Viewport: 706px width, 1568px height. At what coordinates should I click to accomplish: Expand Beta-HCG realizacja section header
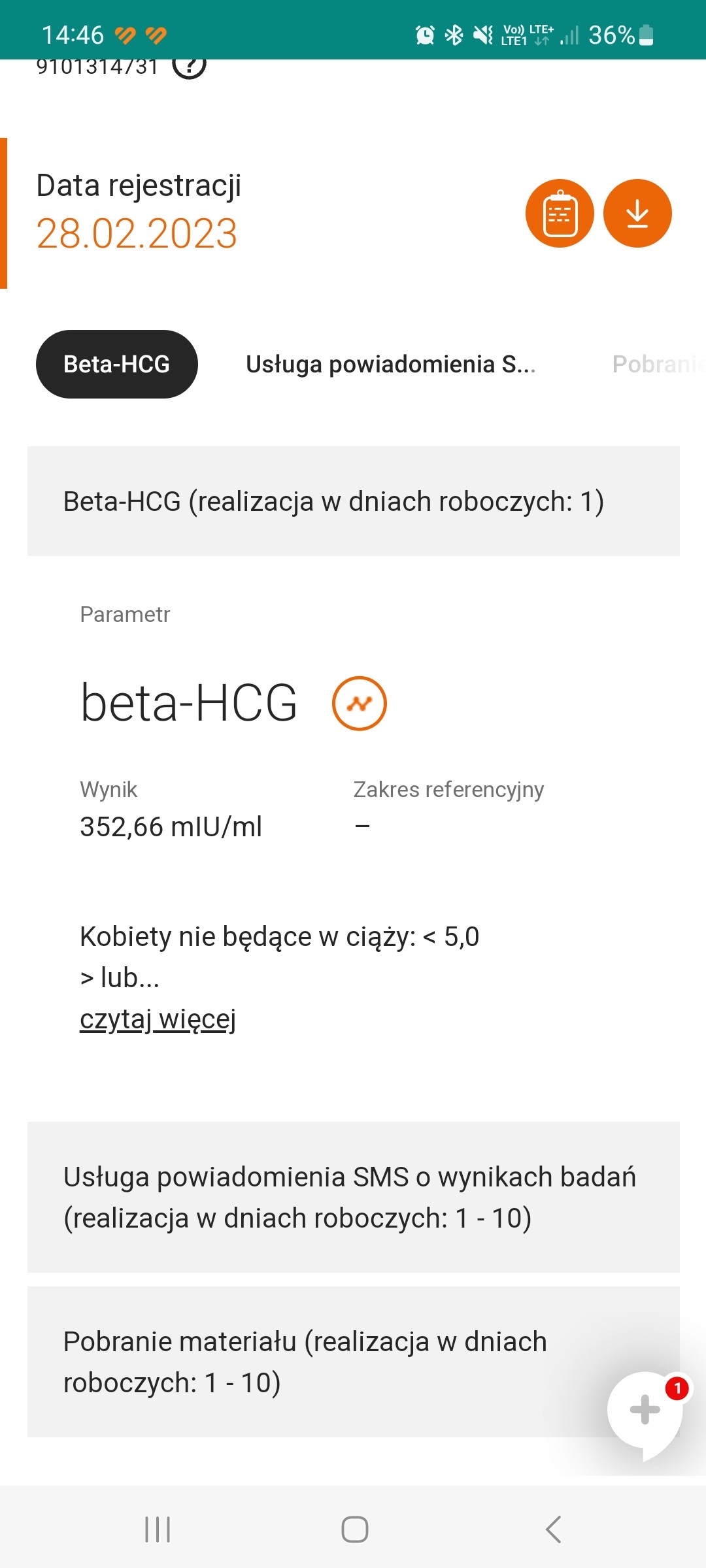[353, 501]
